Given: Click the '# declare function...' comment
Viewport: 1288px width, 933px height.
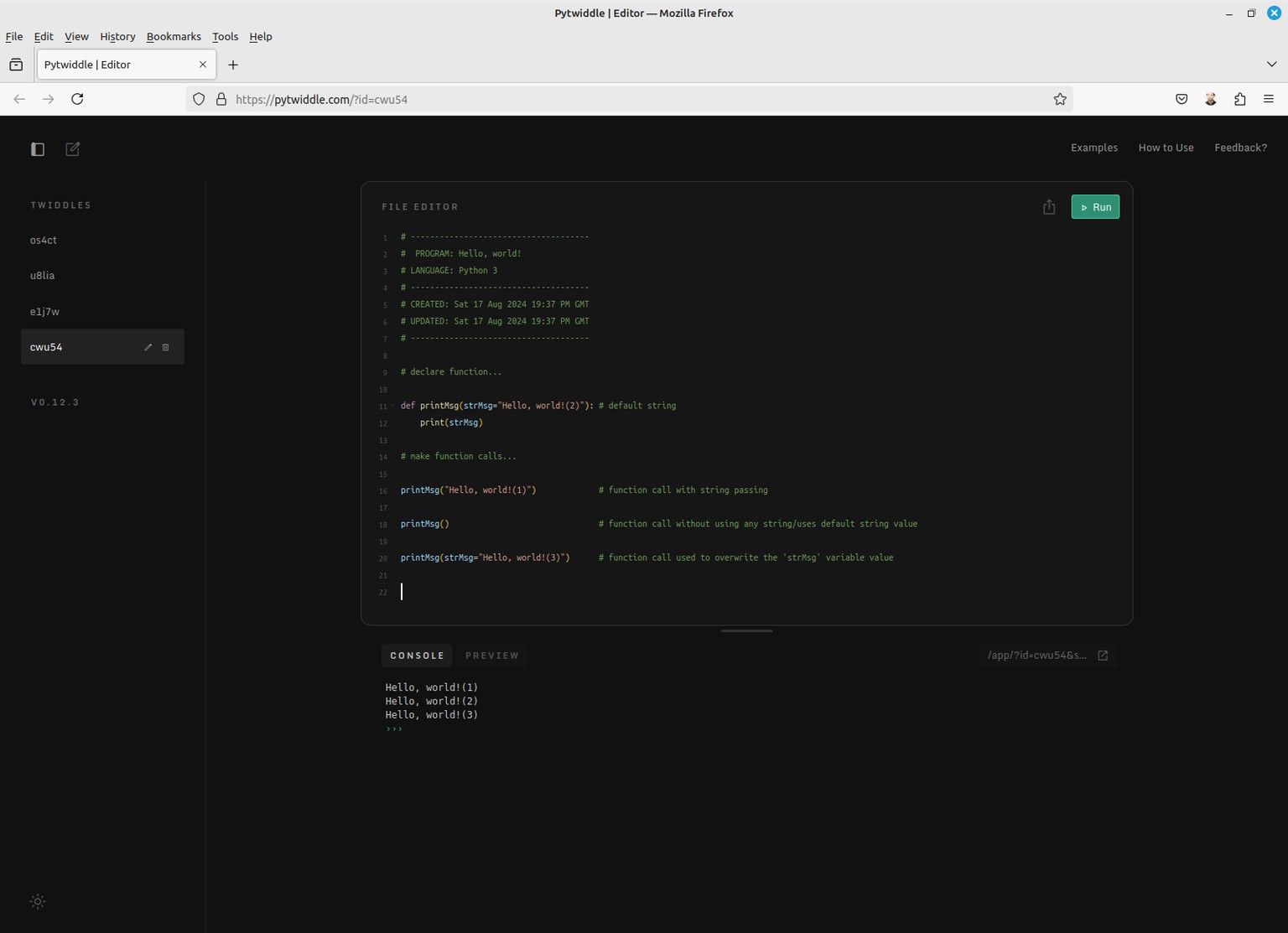Looking at the screenshot, I should [451, 372].
